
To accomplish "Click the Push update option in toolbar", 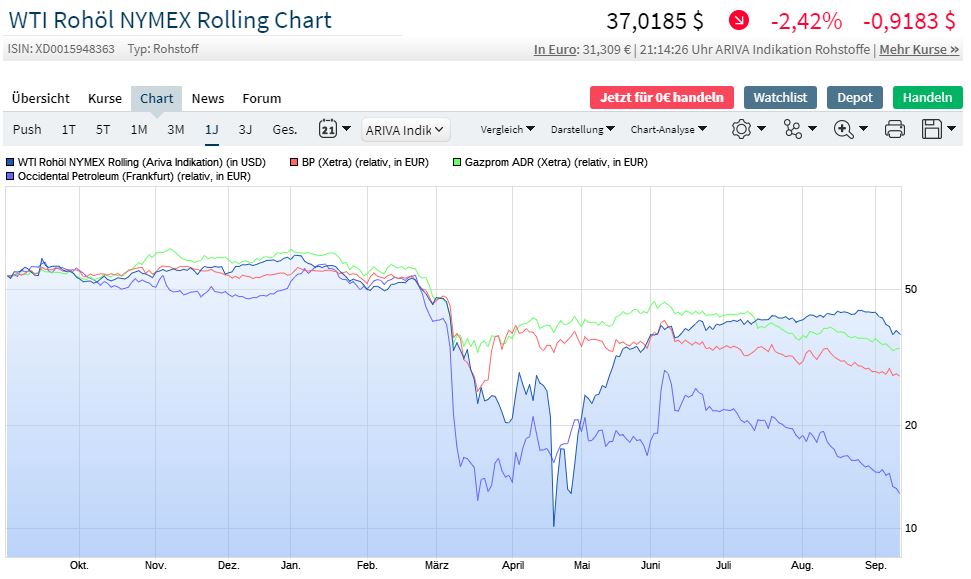I will coord(27,129).
